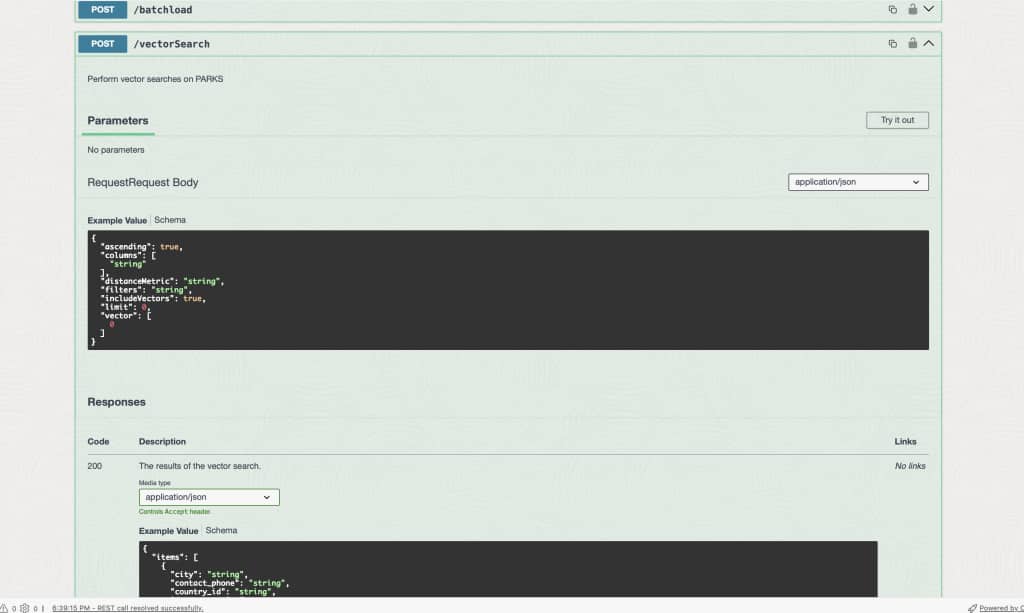Click the POST badge on /batchload
The height and width of the screenshot is (613, 1024).
[101, 9]
